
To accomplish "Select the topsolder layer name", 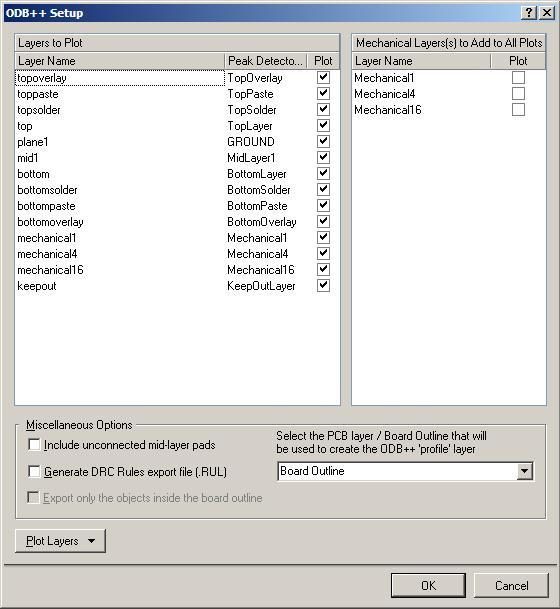I will [39, 110].
